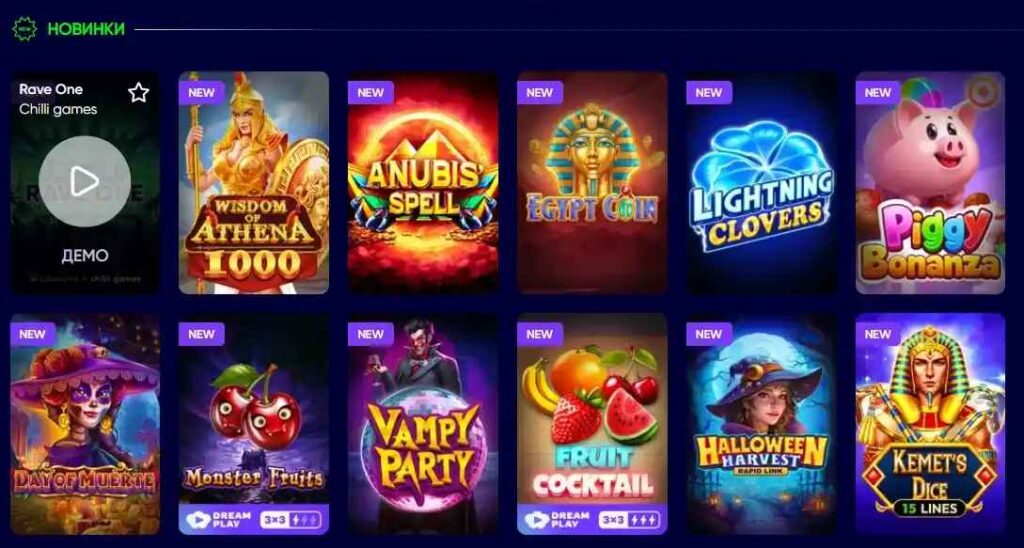
Task: Open the Новинки section heading
Action: coord(86,29)
